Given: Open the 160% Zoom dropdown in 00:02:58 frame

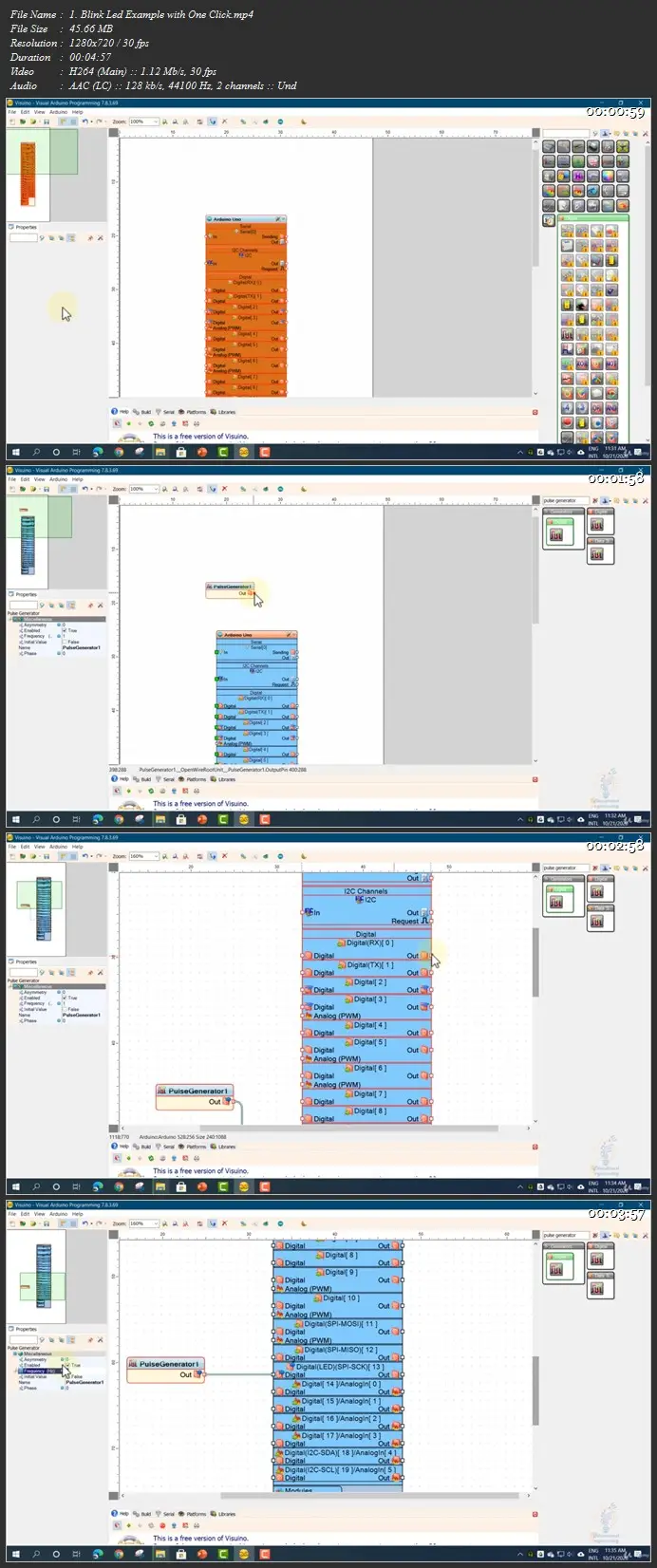Looking at the screenshot, I should (157, 856).
